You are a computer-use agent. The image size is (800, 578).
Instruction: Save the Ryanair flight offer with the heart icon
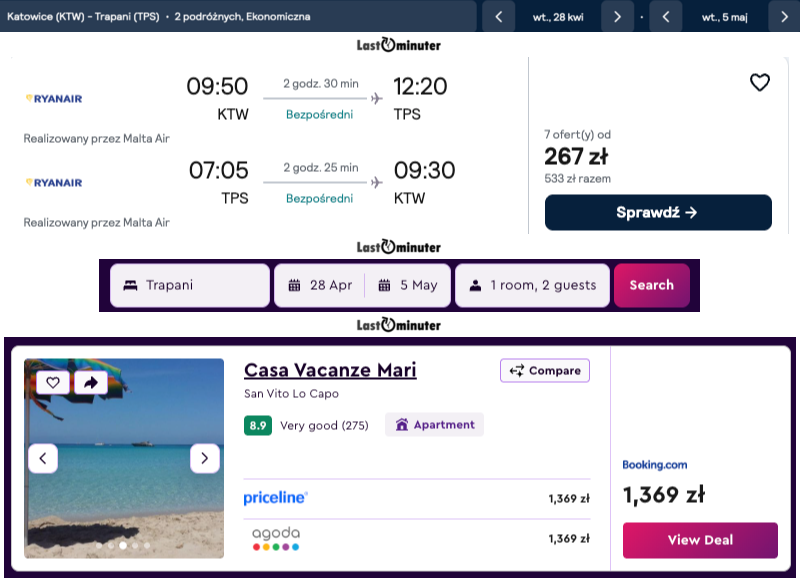[x=760, y=83]
